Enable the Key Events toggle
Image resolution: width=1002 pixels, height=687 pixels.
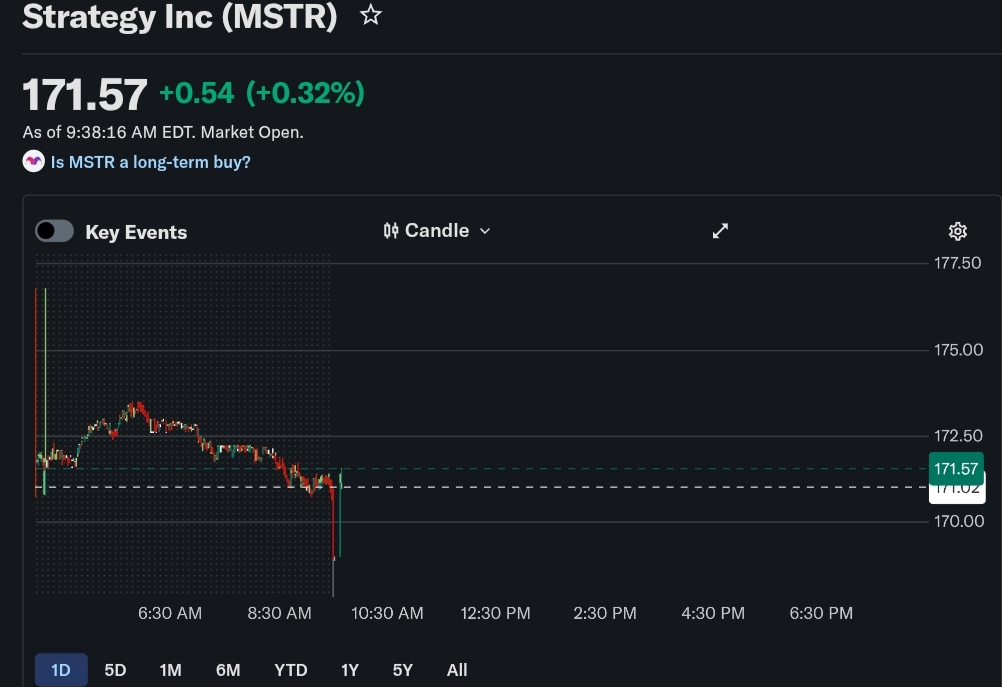point(54,230)
